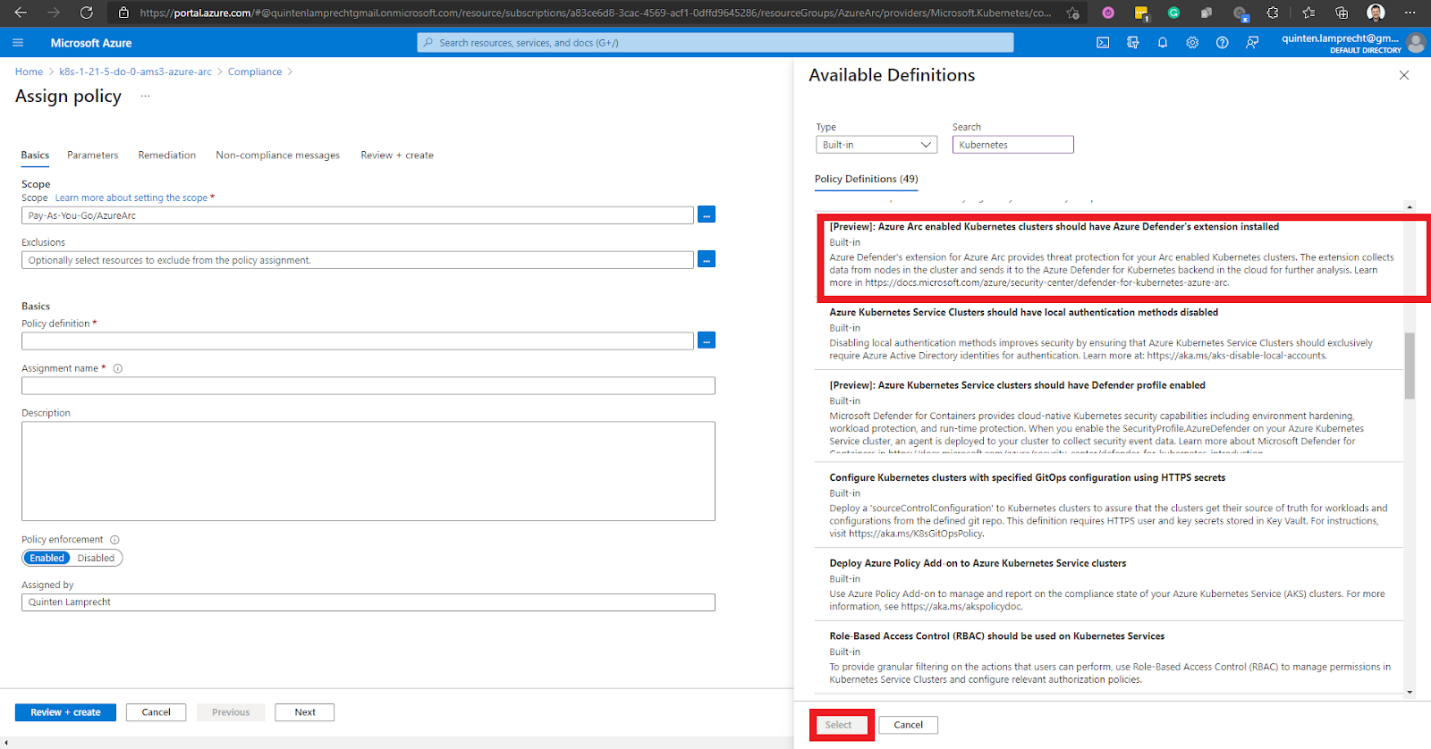
Task: Click Cancel in Assign policy footer
Action: (156, 712)
